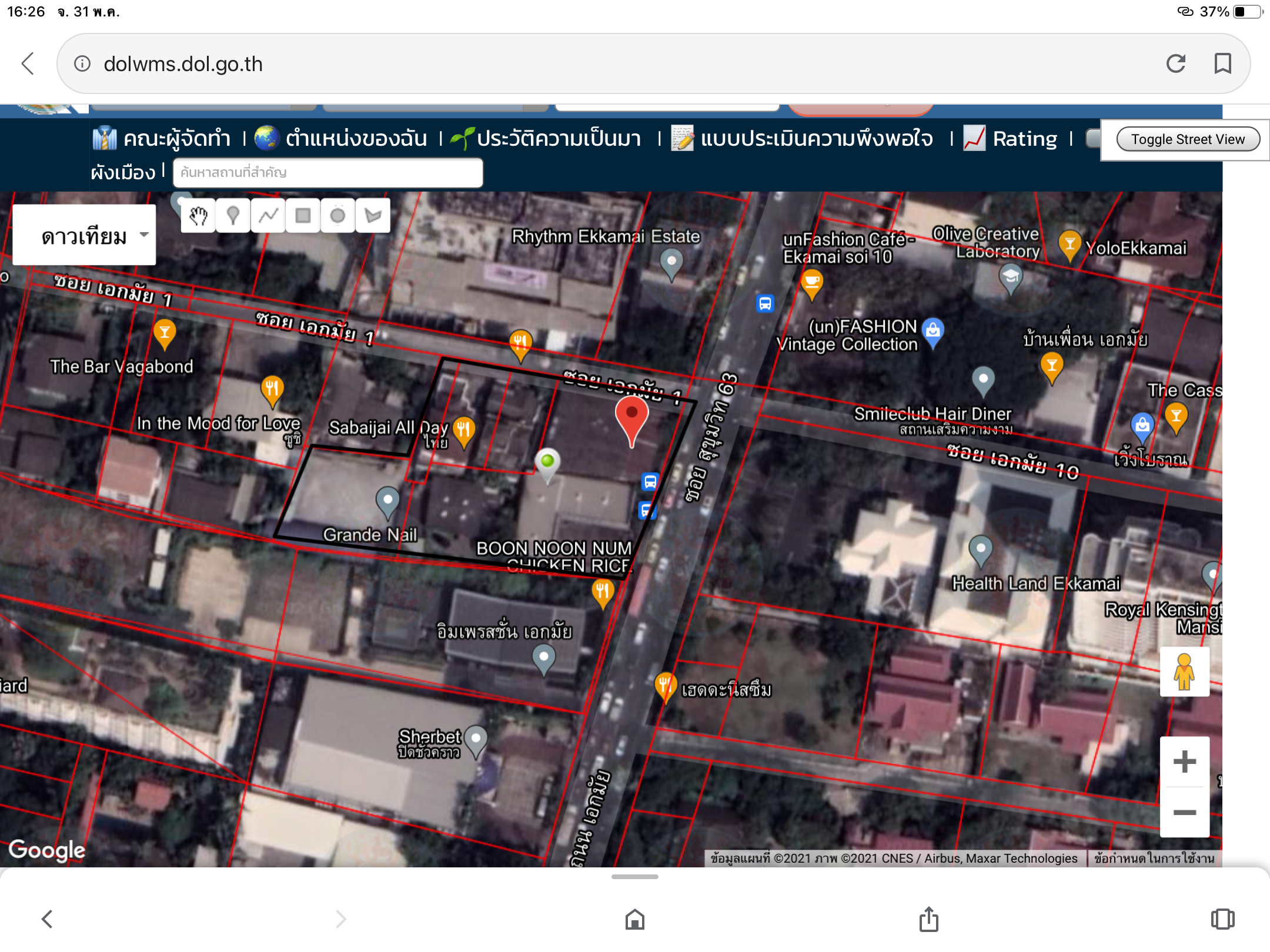This screenshot has height=952, width=1270.
Task: Go back using the top-left chevron
Action: (28, 63)
